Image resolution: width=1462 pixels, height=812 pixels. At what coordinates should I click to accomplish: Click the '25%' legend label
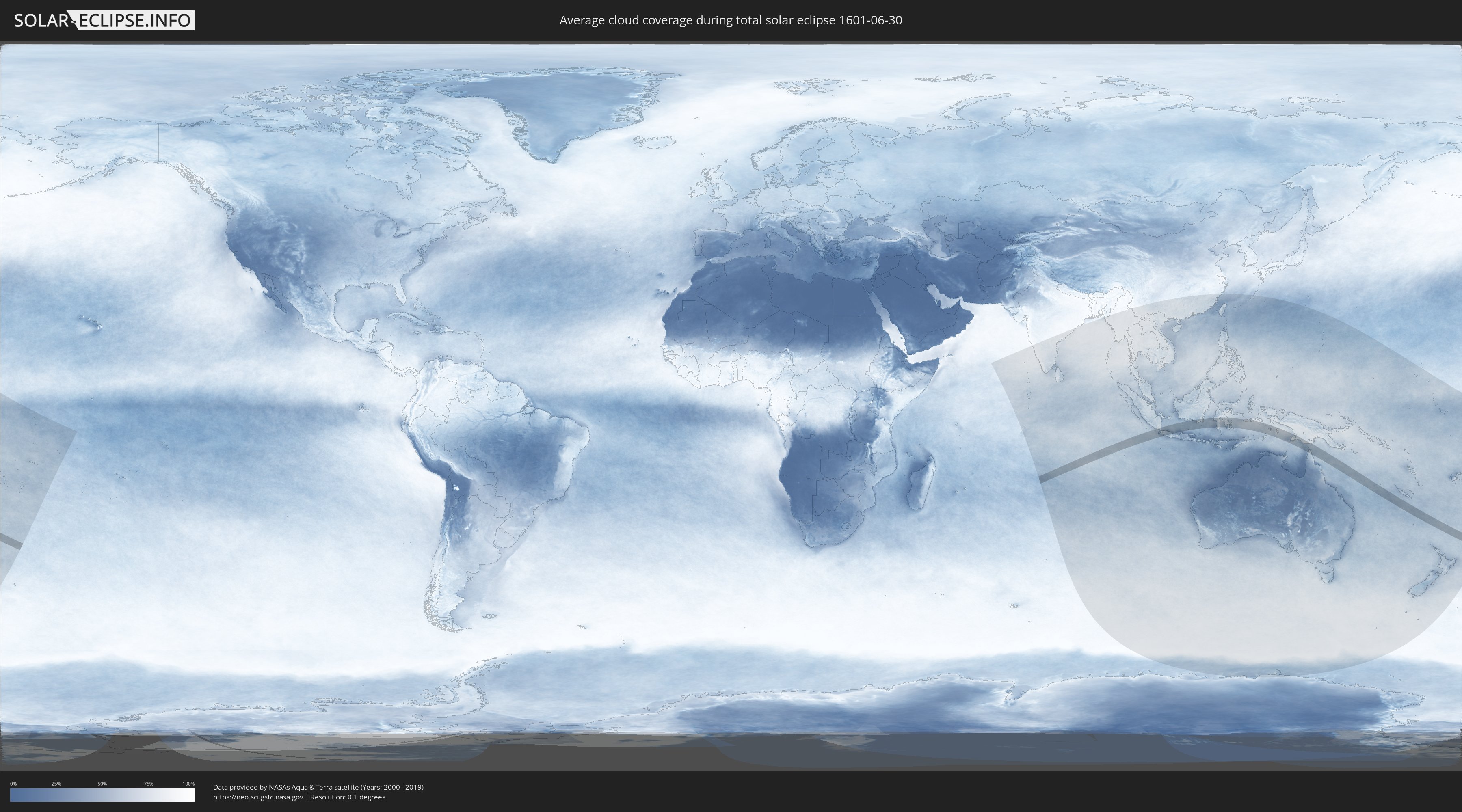[x=56, y=784]
